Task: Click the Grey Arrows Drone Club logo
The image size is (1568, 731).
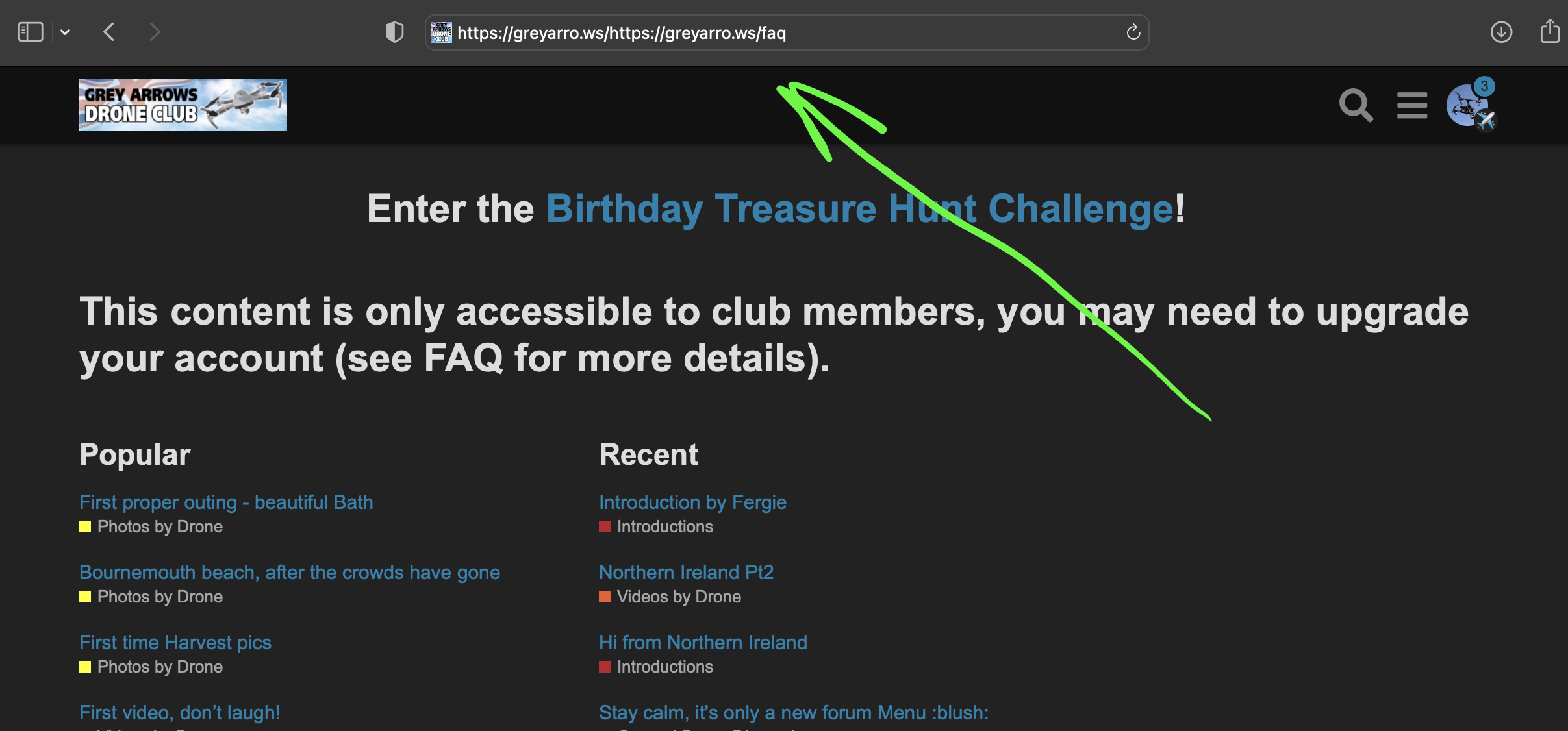Action: point(183,105)
